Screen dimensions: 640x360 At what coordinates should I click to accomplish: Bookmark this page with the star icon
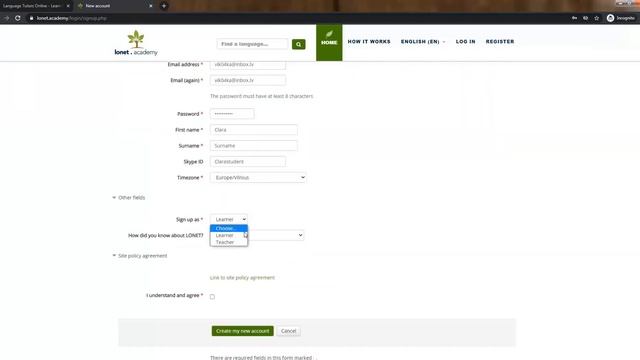click(596, 18)
